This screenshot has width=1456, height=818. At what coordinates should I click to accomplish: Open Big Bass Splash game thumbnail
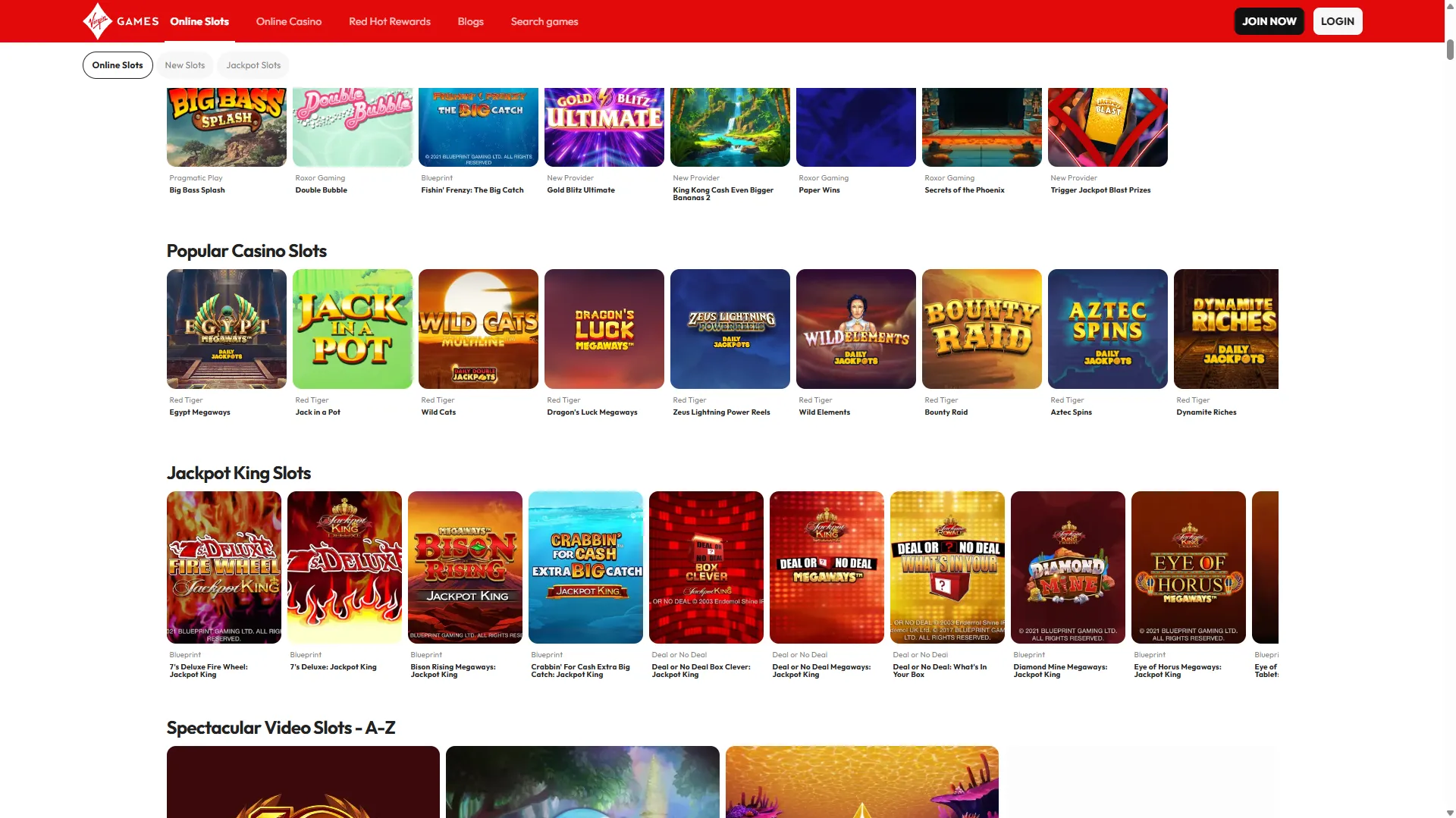(227, 127)
